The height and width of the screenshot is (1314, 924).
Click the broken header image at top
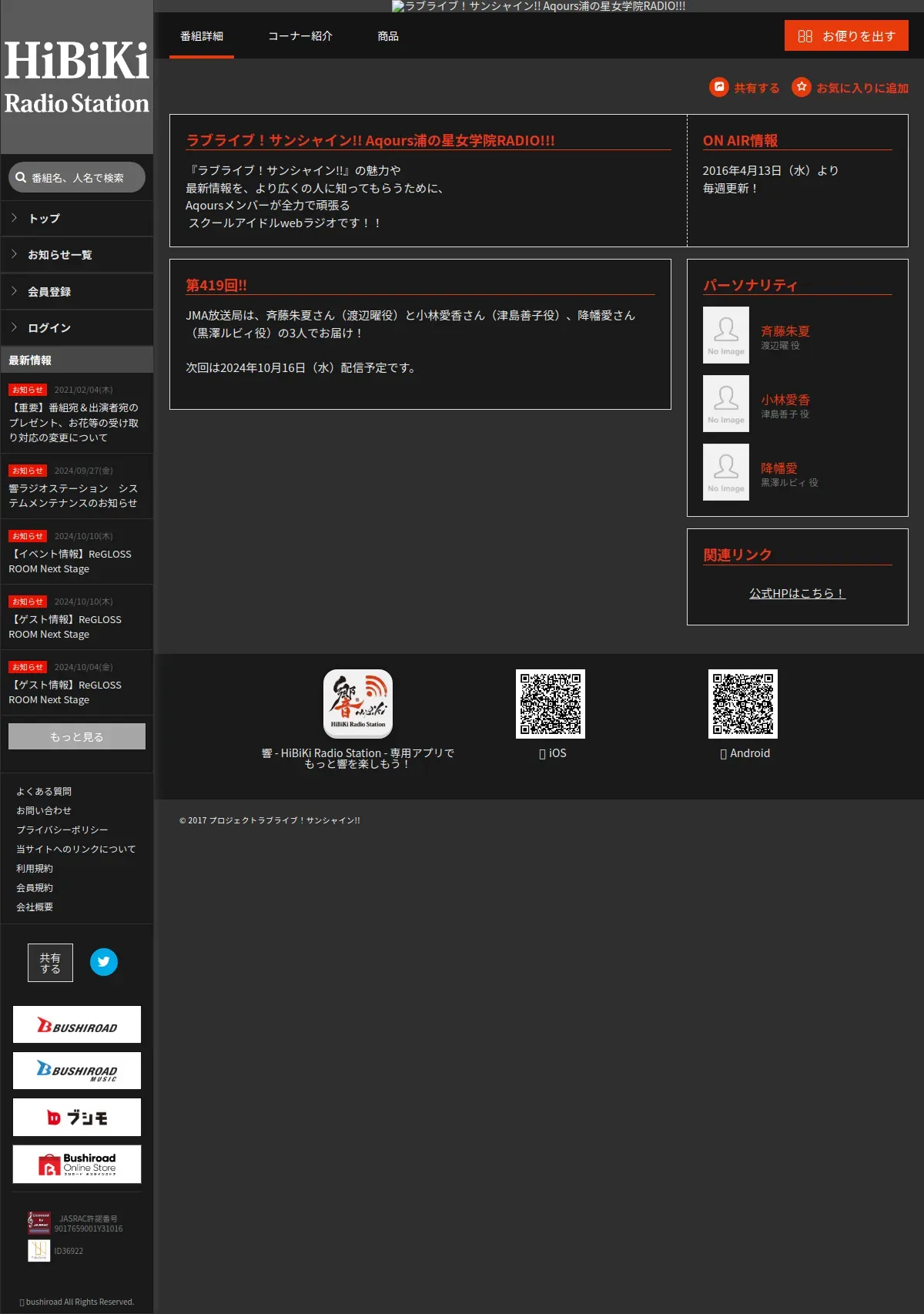pyautogui.click(x=538, y=6)
